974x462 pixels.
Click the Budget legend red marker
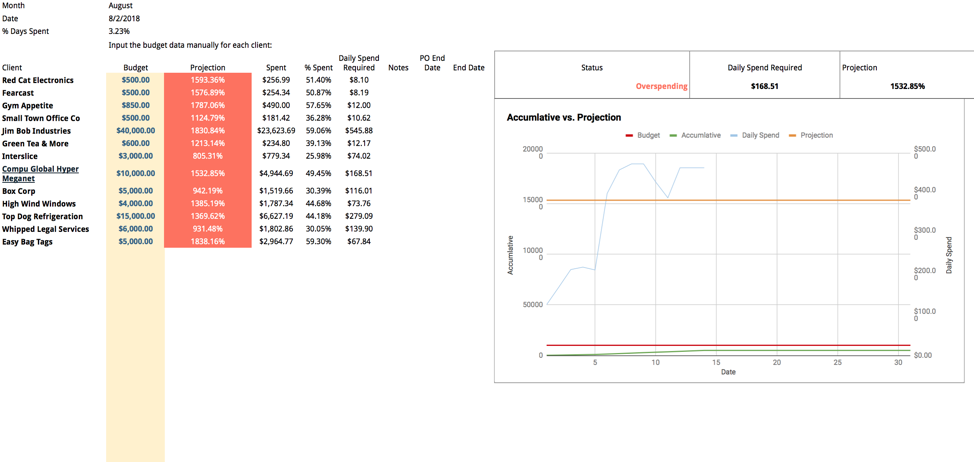click(630, 135)
